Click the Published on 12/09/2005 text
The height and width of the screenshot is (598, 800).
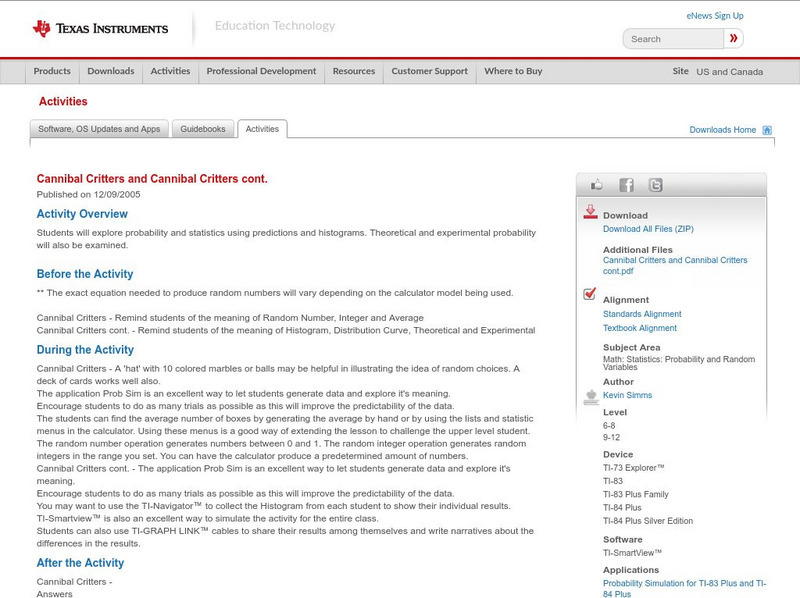point(88,194)
